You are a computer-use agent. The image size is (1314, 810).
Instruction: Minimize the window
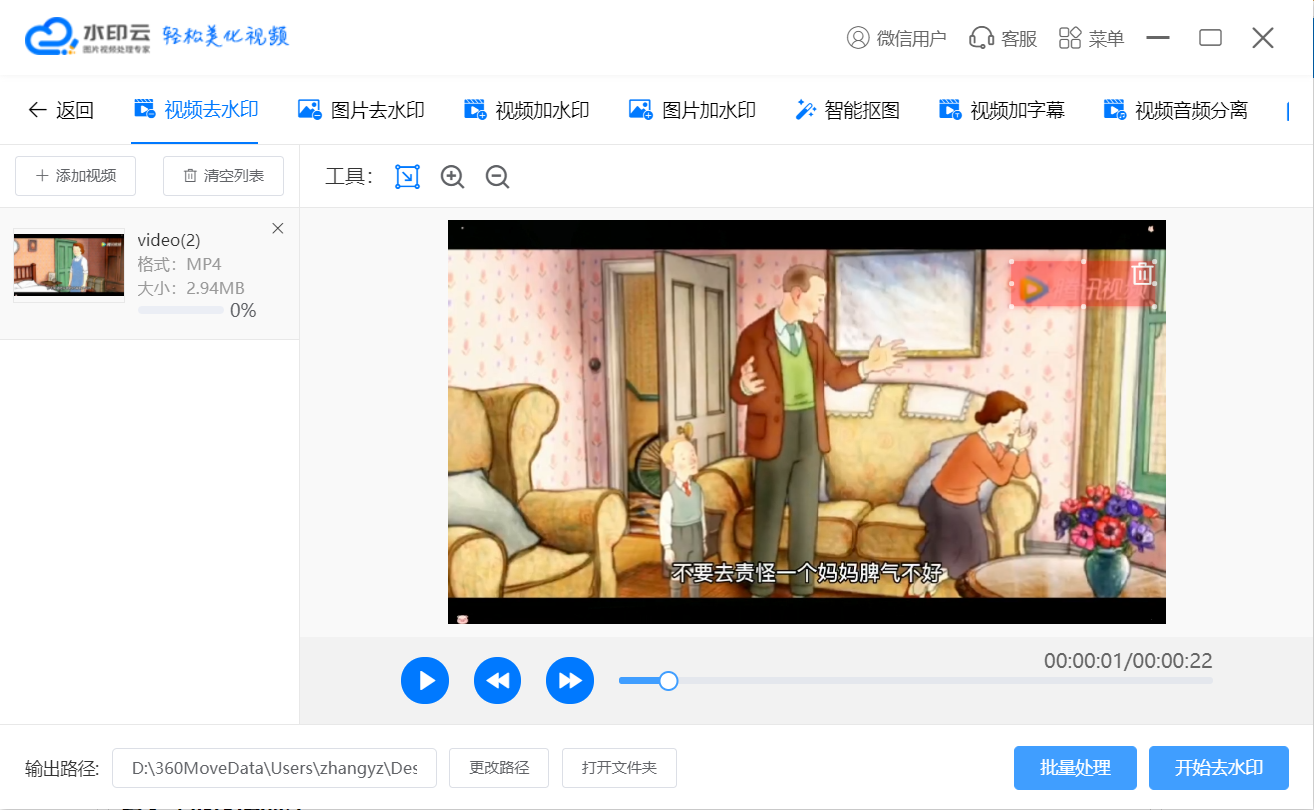[x=1158, y=38]
